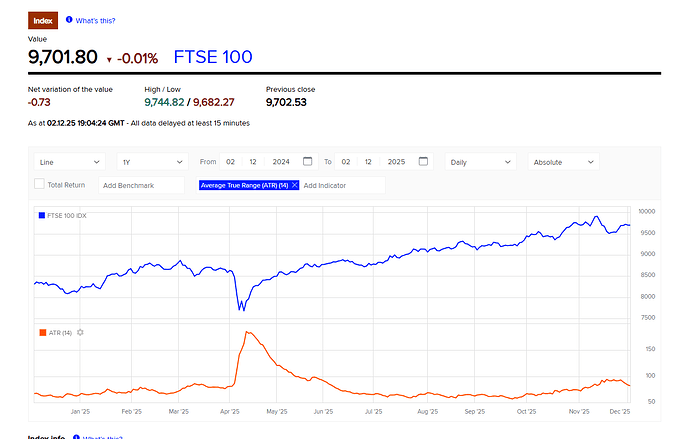Screen dimensions: 690x439
Task: Click the Apr '25 axis label
Action: pyautogui.click(x=229, y=412)
